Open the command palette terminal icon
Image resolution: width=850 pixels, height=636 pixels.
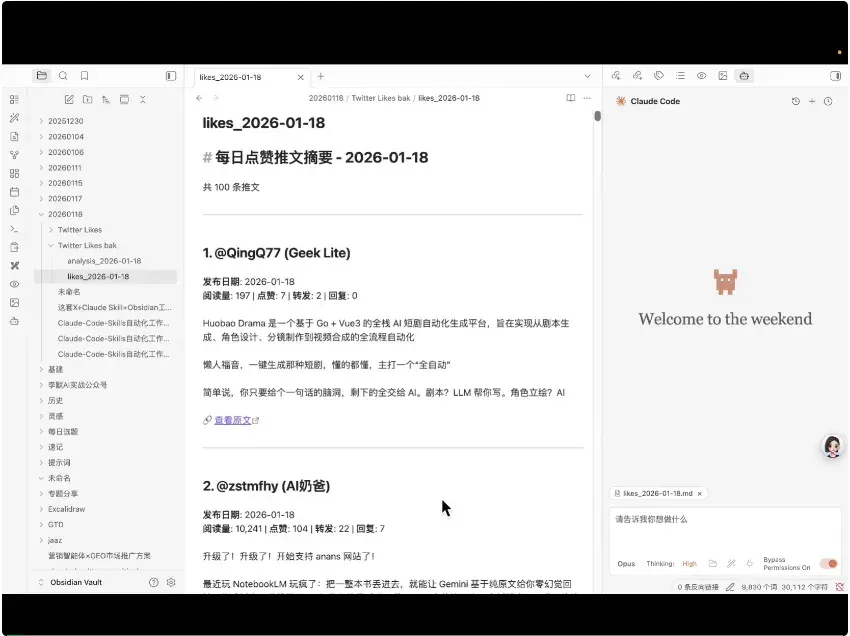click(x=15, y=229)
